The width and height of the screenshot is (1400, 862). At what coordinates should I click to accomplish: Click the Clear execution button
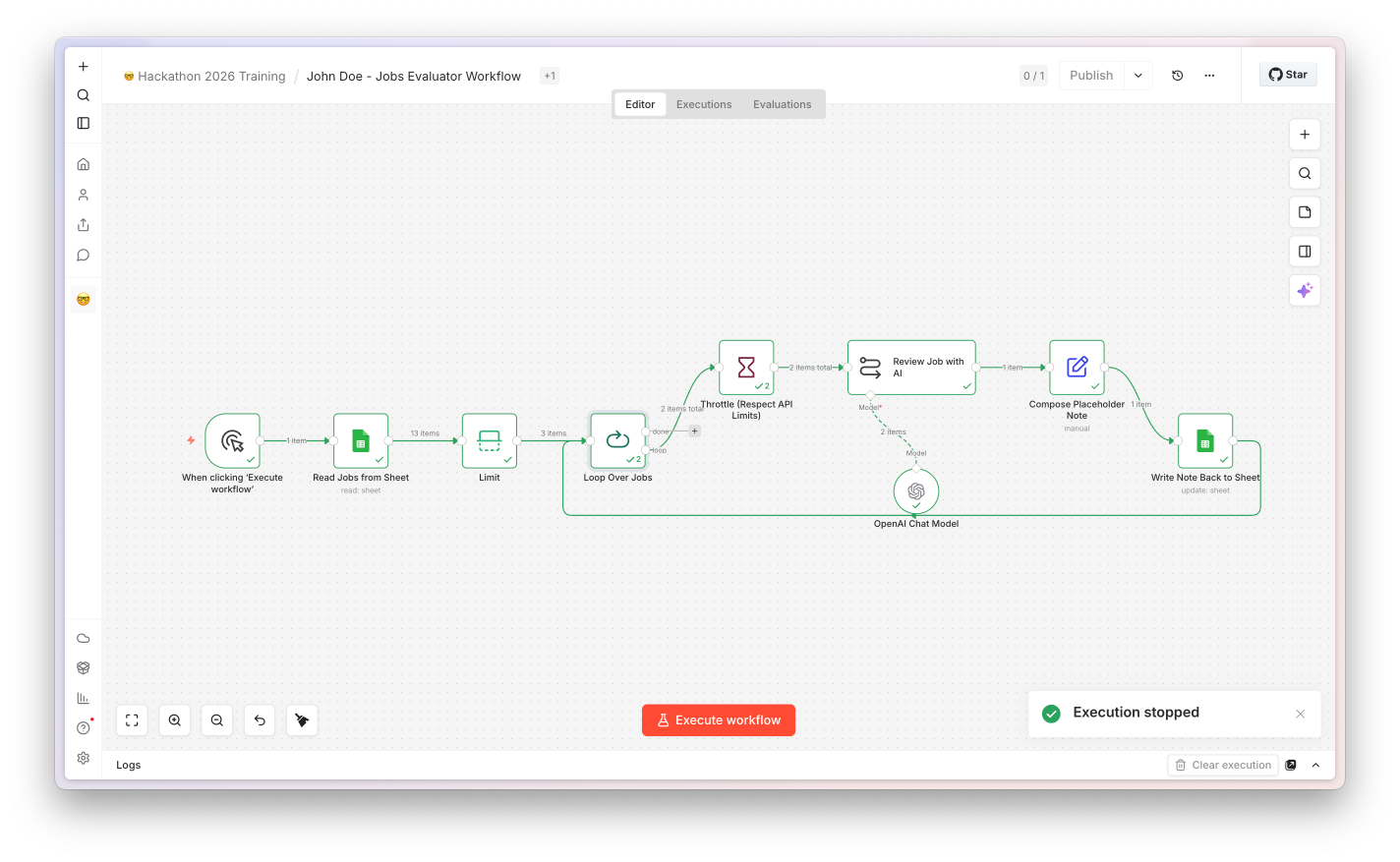coord(1223,765)
